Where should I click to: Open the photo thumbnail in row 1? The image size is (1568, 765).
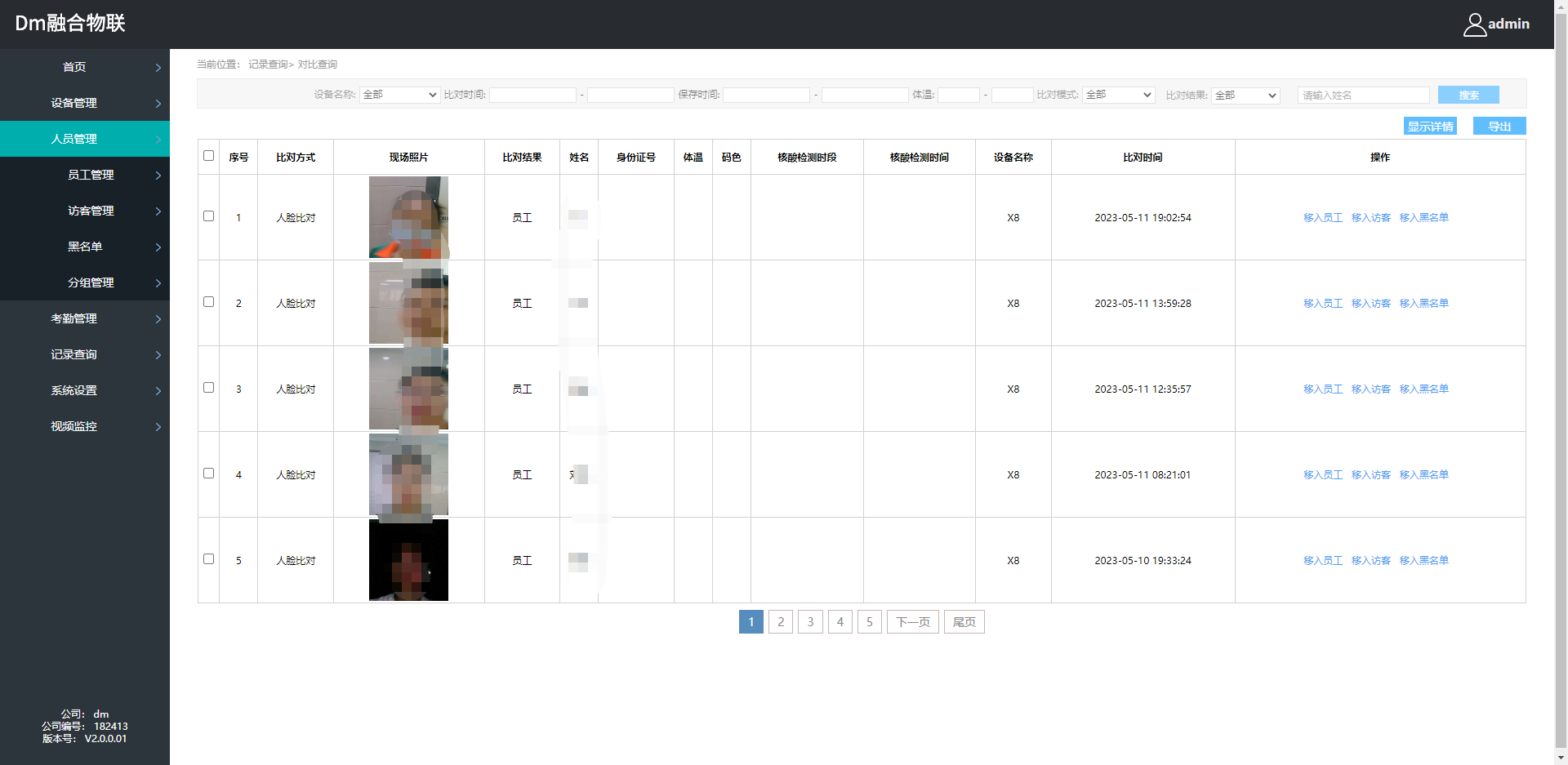tap(408, 217)
